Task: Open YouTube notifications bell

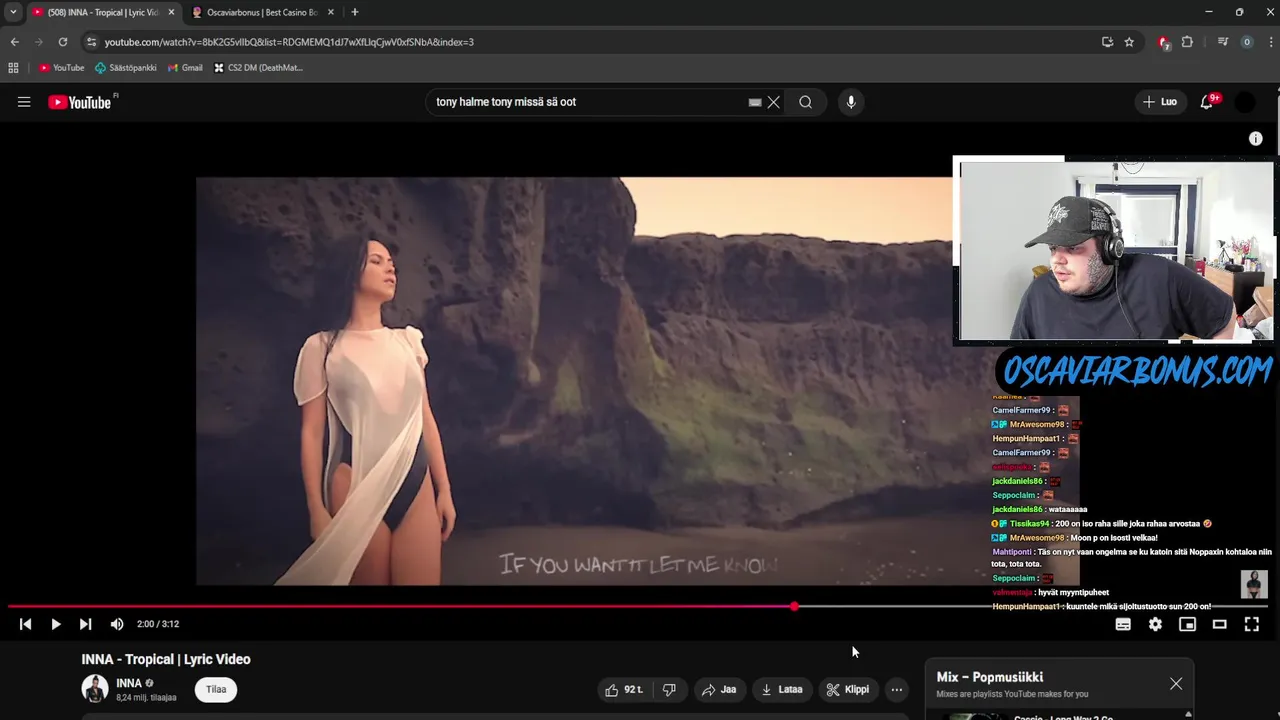Action: (1207, 102)
